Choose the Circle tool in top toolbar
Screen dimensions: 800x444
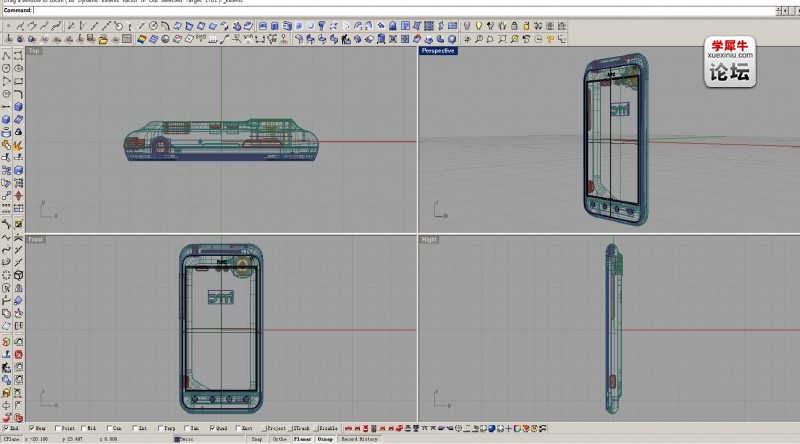[153, 26]
